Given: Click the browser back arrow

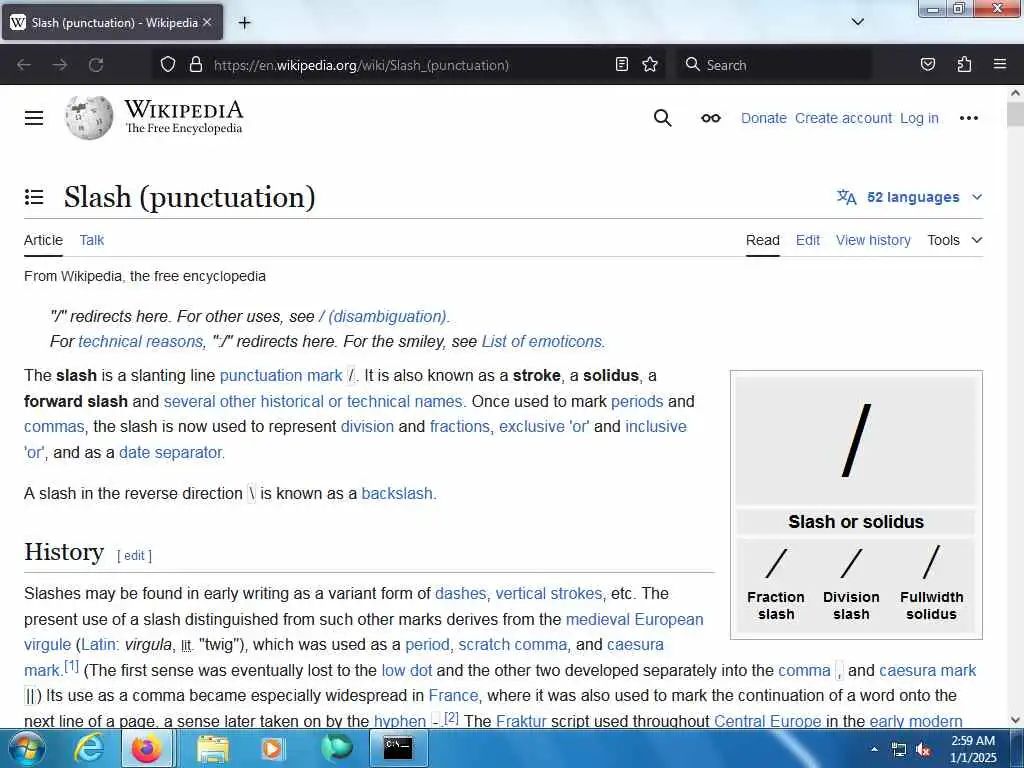Looking at the screenshot, I should point(24,65).
